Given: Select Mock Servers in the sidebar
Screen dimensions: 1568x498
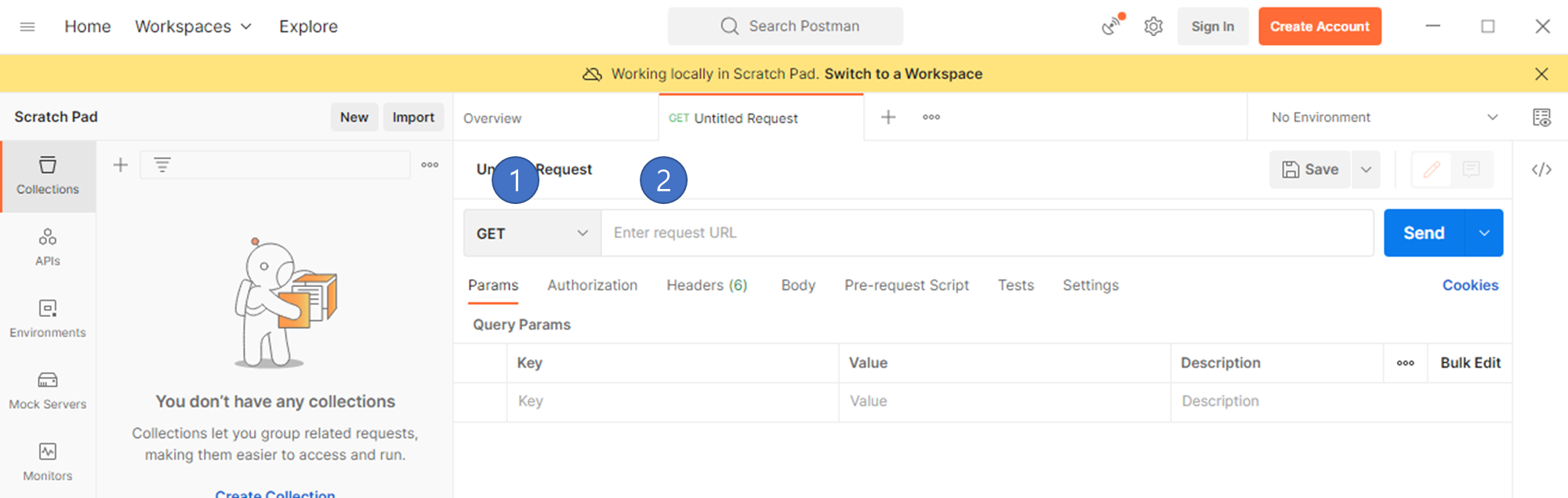Looking at the screenshot, I should pyautogui.click(x=48, y=391).
